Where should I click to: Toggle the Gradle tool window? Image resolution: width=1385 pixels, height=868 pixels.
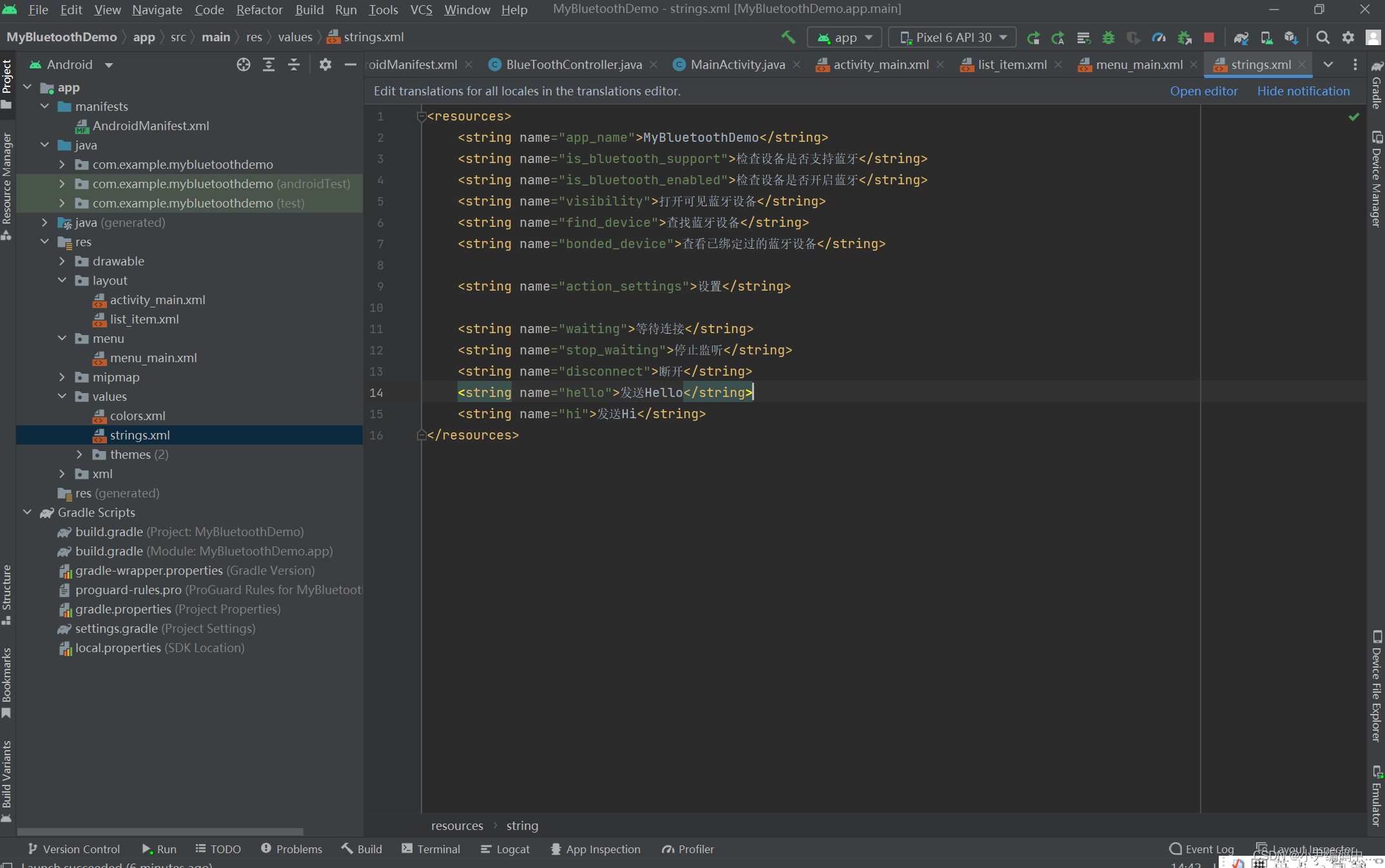pos(1377,85)
